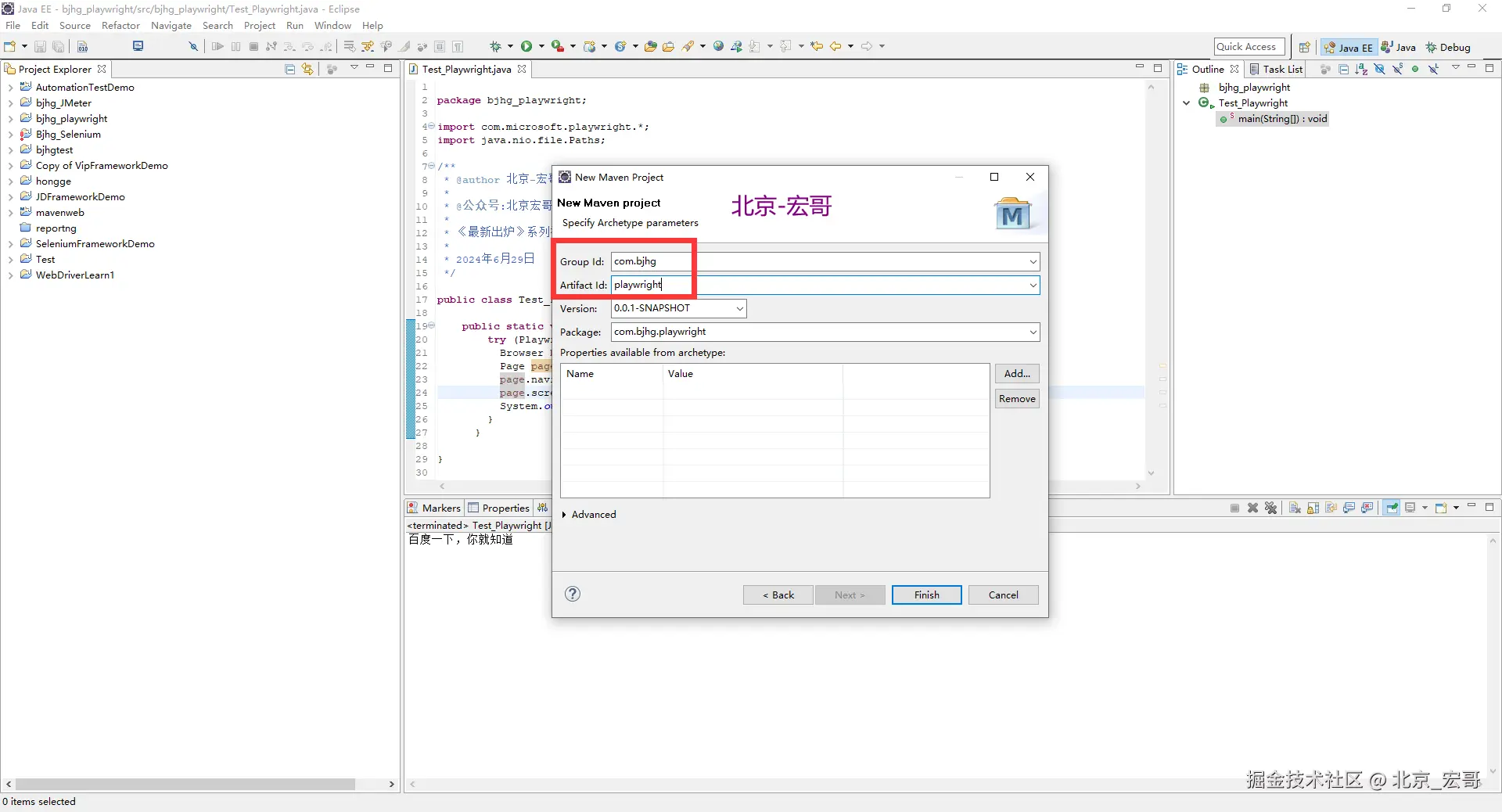Click the Open Perspective icon
Image resolution: width=1502 pixels, height=812 pixels.
tap(1304, 48)
